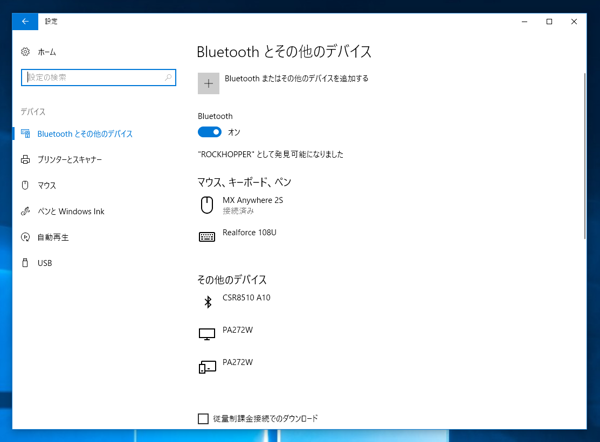Close the Settings window
600x442 pixels.
[574, 22]
